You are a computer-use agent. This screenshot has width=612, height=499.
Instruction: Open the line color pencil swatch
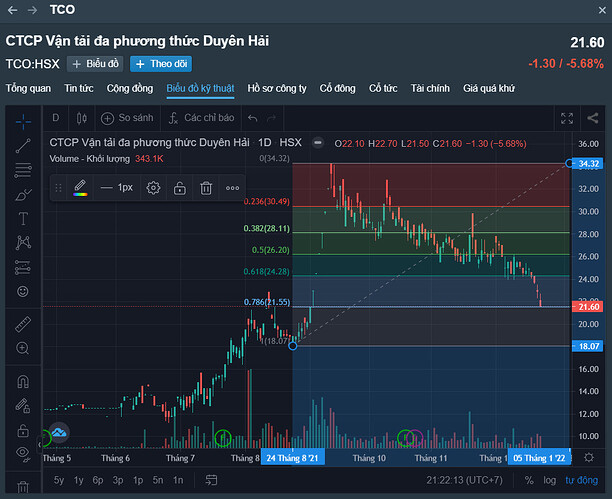click(x=81, y=187)
